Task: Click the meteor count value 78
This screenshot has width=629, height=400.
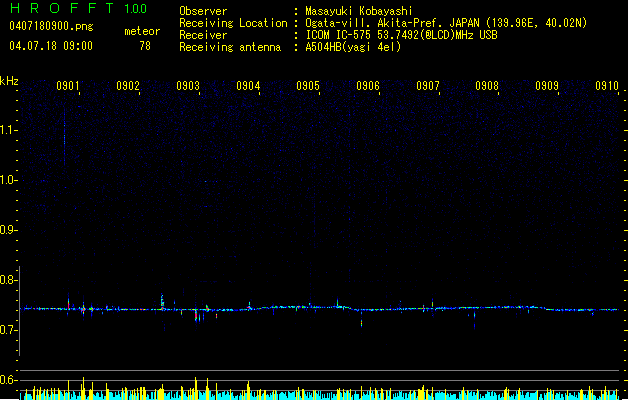Action: click(145, 46)
